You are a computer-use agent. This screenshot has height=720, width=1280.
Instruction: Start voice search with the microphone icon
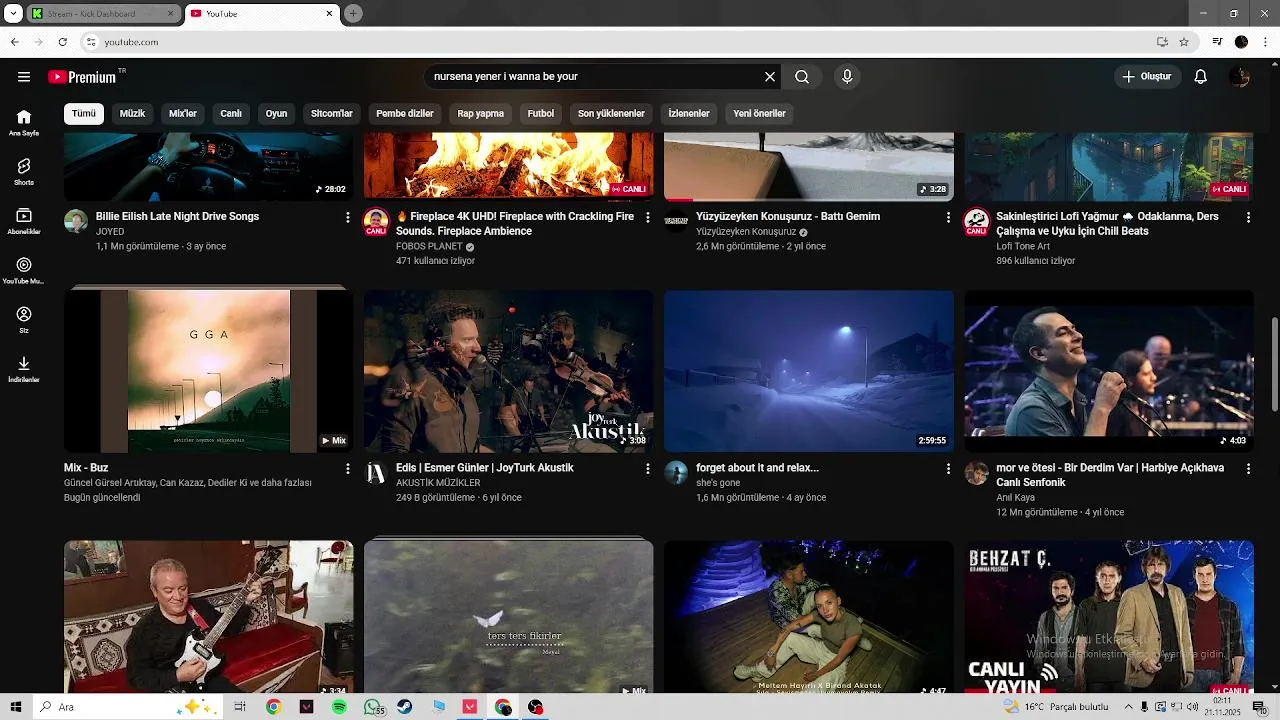[x=847, y=77]
